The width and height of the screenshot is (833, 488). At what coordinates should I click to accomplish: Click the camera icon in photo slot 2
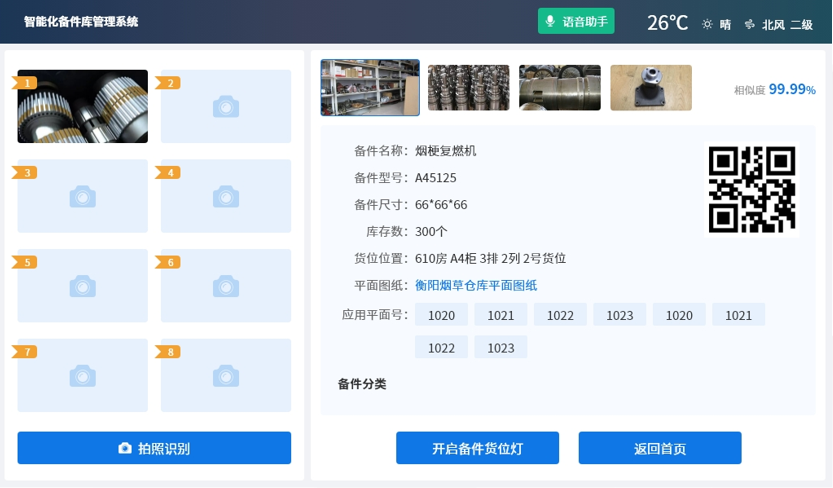(x=226, y=107)
